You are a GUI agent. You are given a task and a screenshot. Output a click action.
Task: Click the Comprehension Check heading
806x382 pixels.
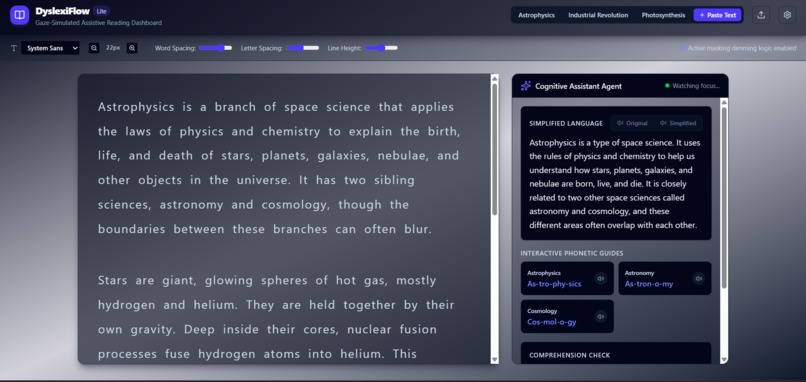(570, 355)
